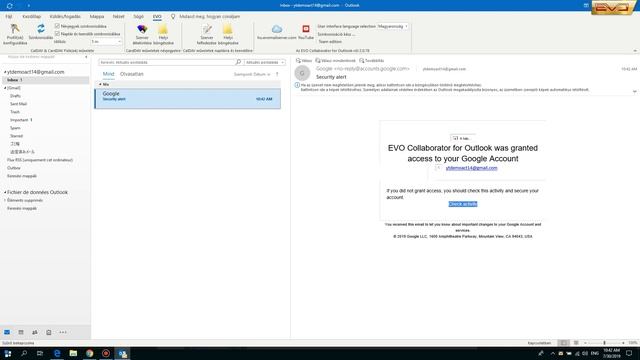Toggle Naptár és teendők szinkronizálása checkbox
Image resolution: width=640 pixels, height=360 pixels.
click(x=57, y=33)
